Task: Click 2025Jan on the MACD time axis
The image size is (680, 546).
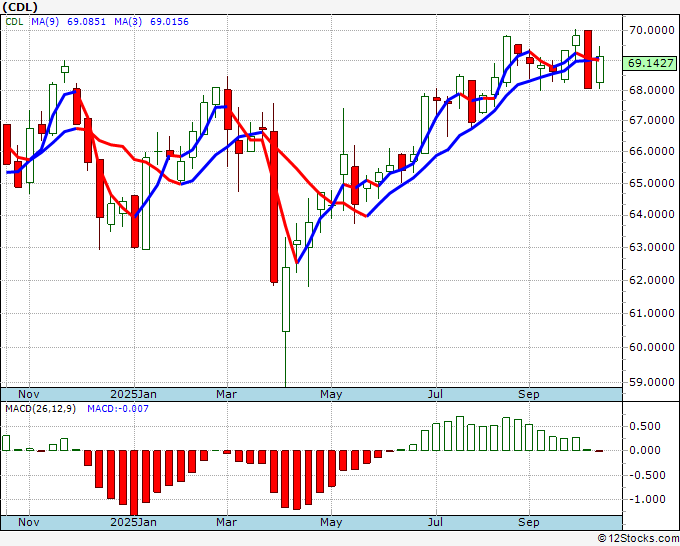Action: tap(134, 522)
